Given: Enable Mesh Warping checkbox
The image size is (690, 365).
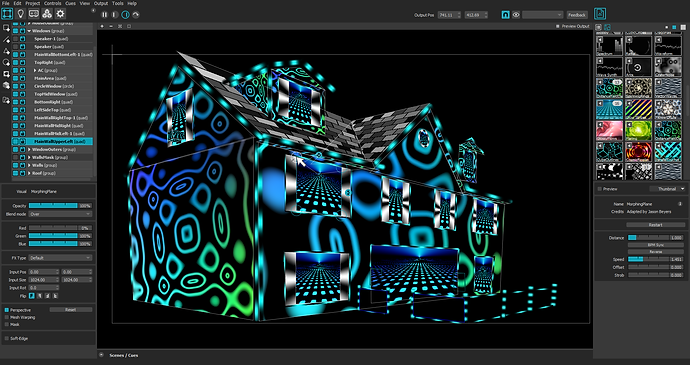Looking at the screenshot, I should [7, 317].
